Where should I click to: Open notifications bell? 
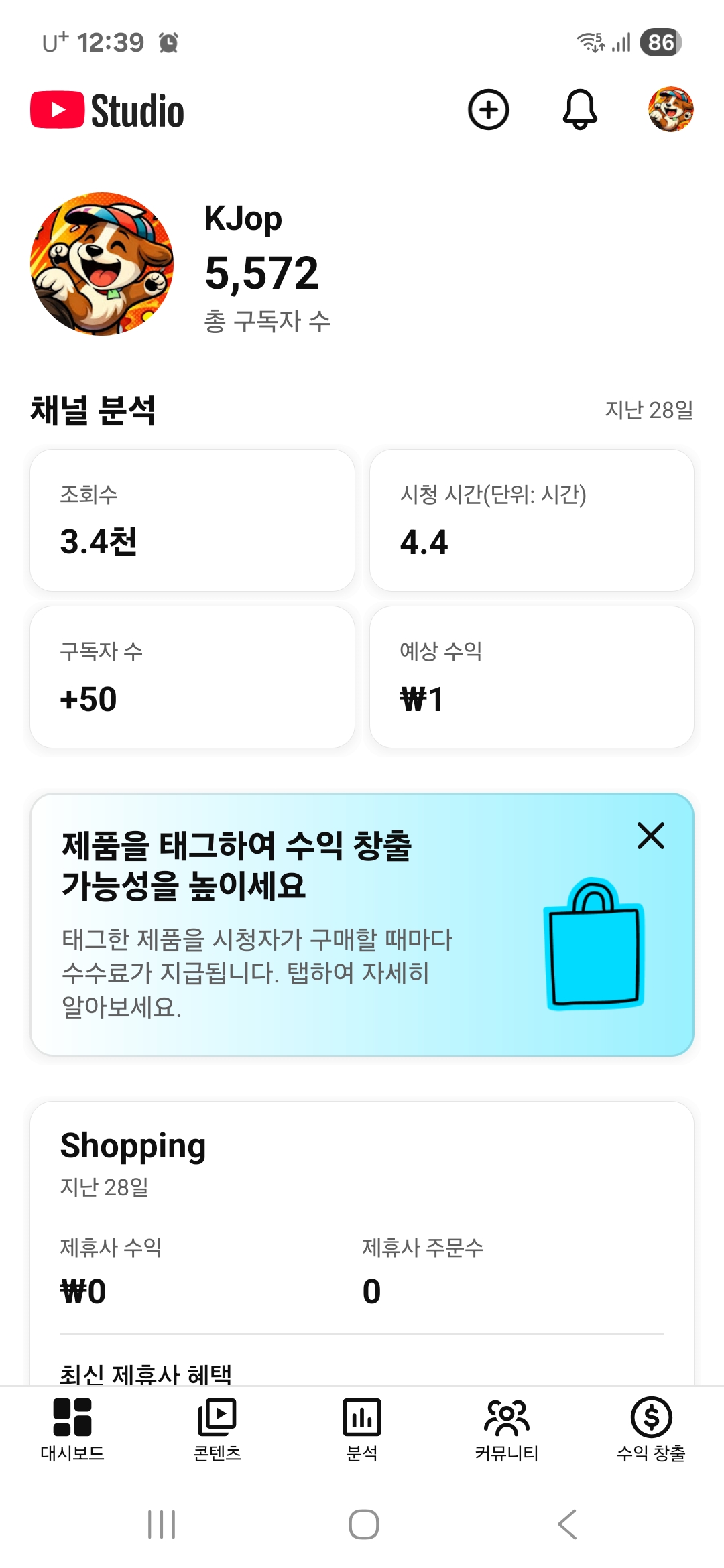point(580,109)
